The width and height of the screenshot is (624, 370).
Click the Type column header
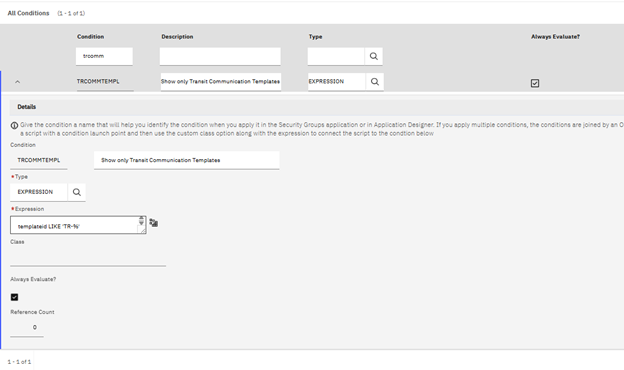click(x=316, y=37)
